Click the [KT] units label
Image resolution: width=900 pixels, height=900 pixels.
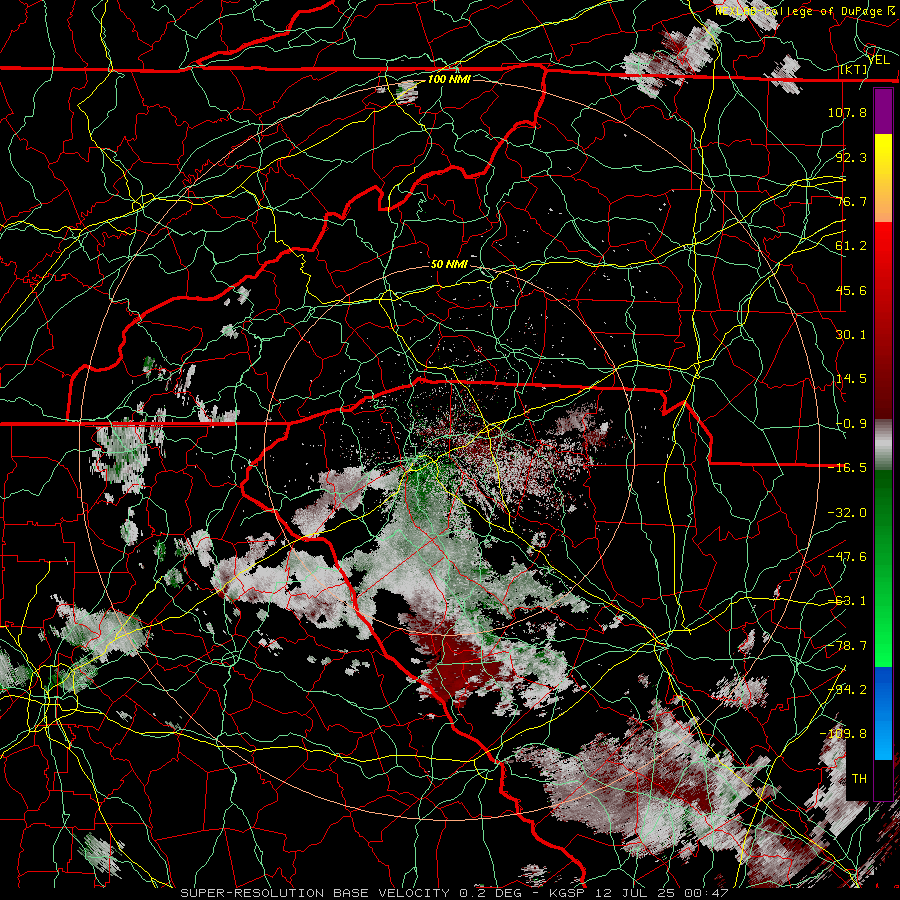854,70
